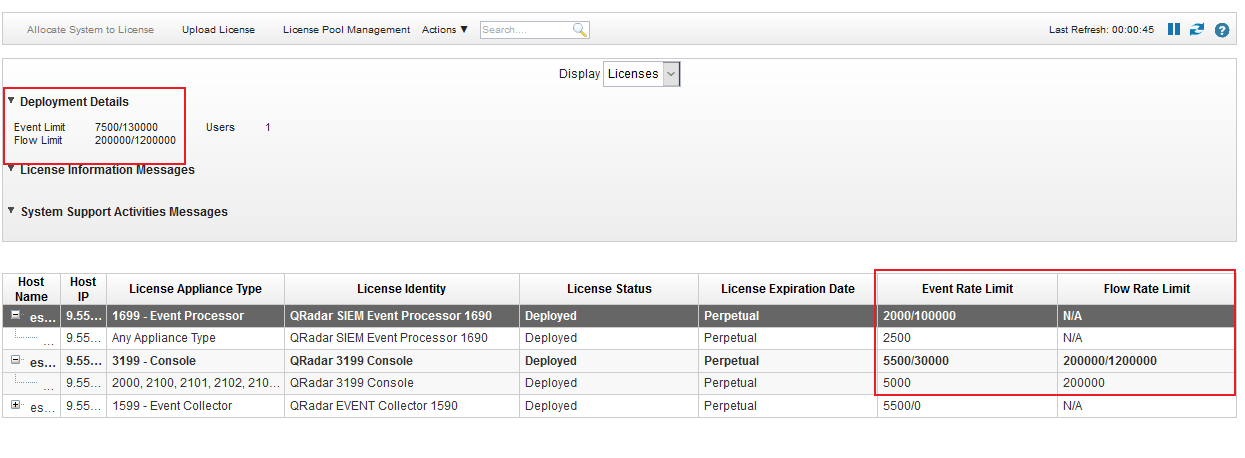This screenshot has width=1245, height=458.
Task: Expand the 1599 Event Collector row
Action: 15,405
